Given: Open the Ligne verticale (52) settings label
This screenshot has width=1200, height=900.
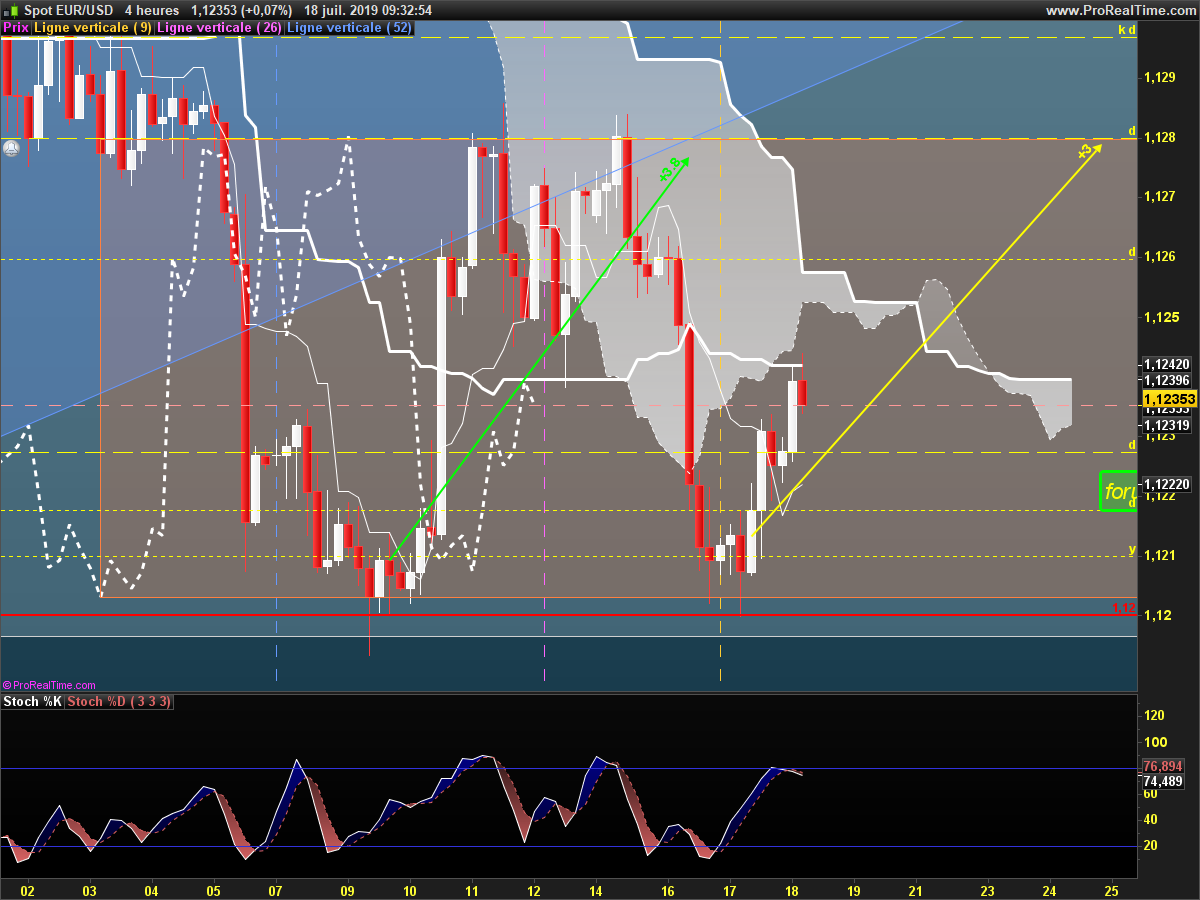Looking at the screenshot, I should coord(348,28).
